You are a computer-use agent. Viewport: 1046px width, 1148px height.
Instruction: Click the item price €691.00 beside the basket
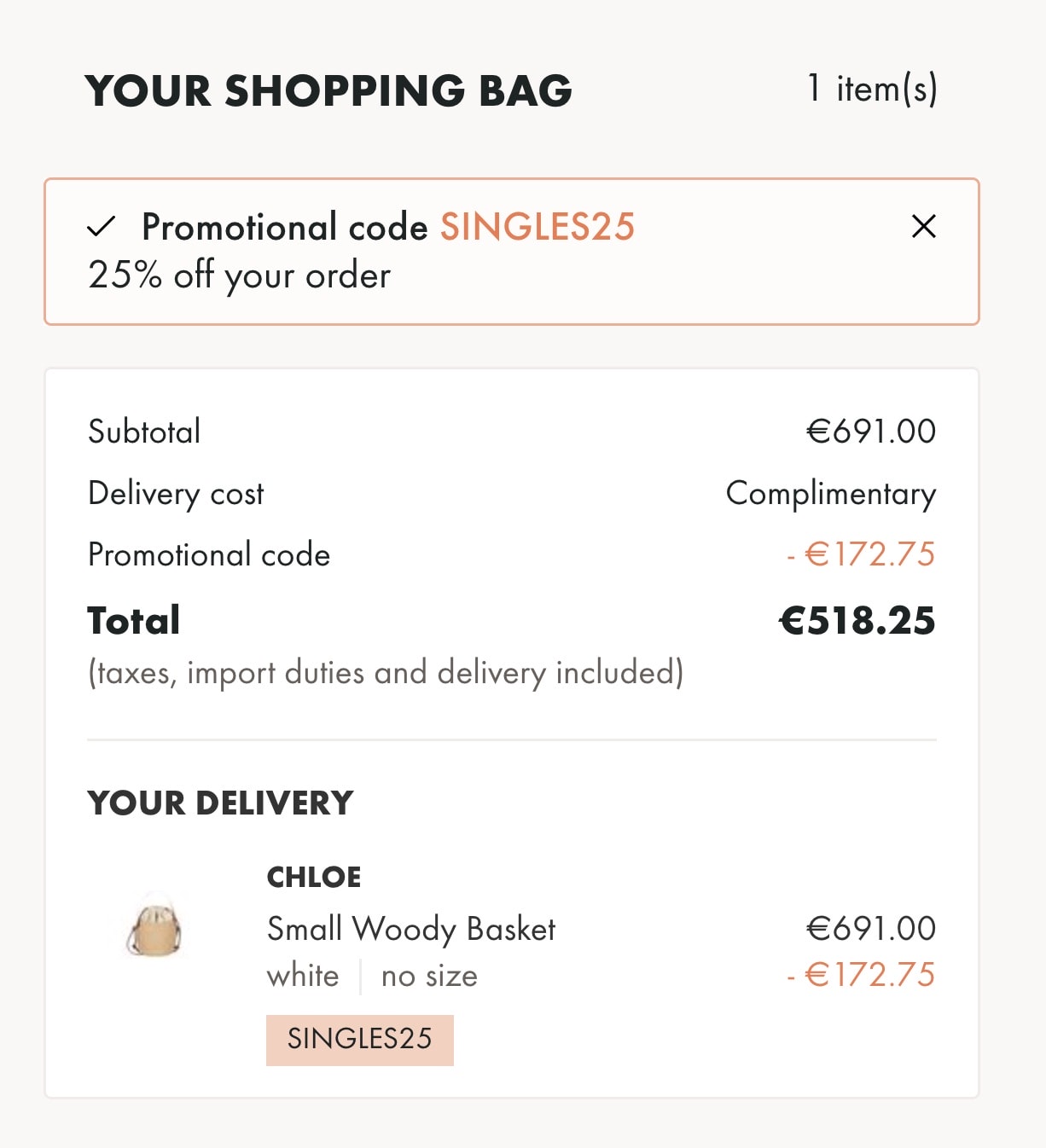pyautogui.click(x=870, y=929)
